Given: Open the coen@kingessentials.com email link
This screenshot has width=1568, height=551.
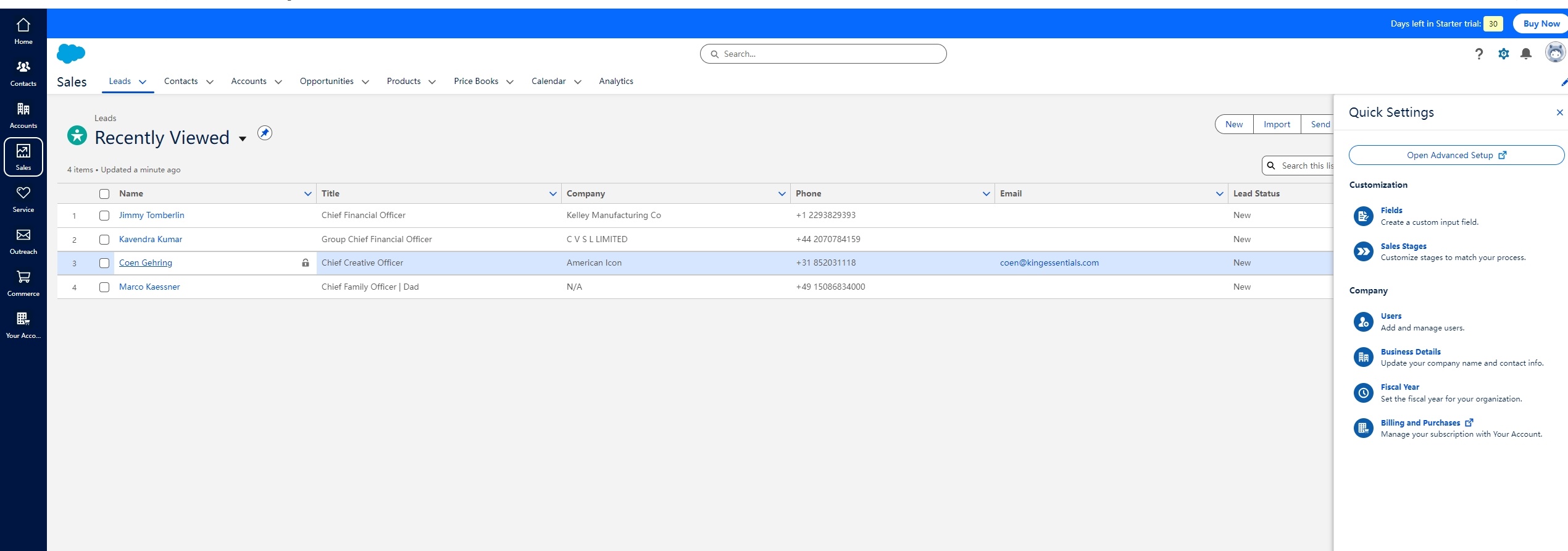Looking at the screenshot, I should tap(1049, 263).
